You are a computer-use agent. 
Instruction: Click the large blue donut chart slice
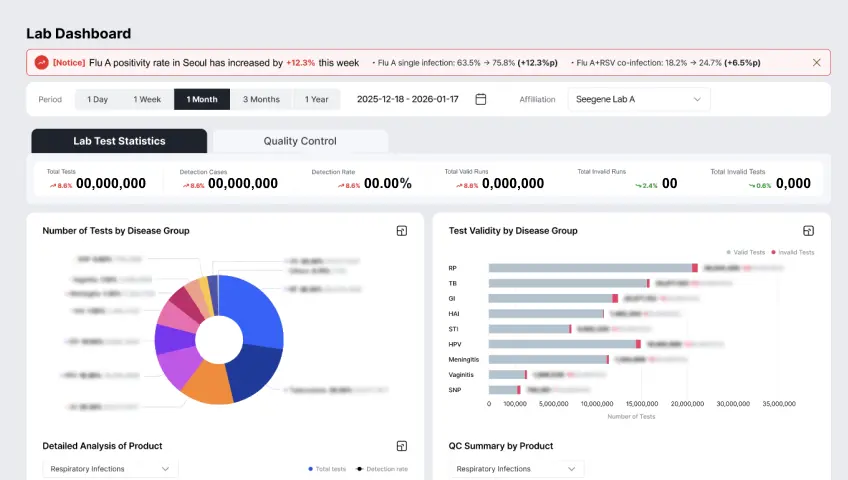click(x=254, y=308)
